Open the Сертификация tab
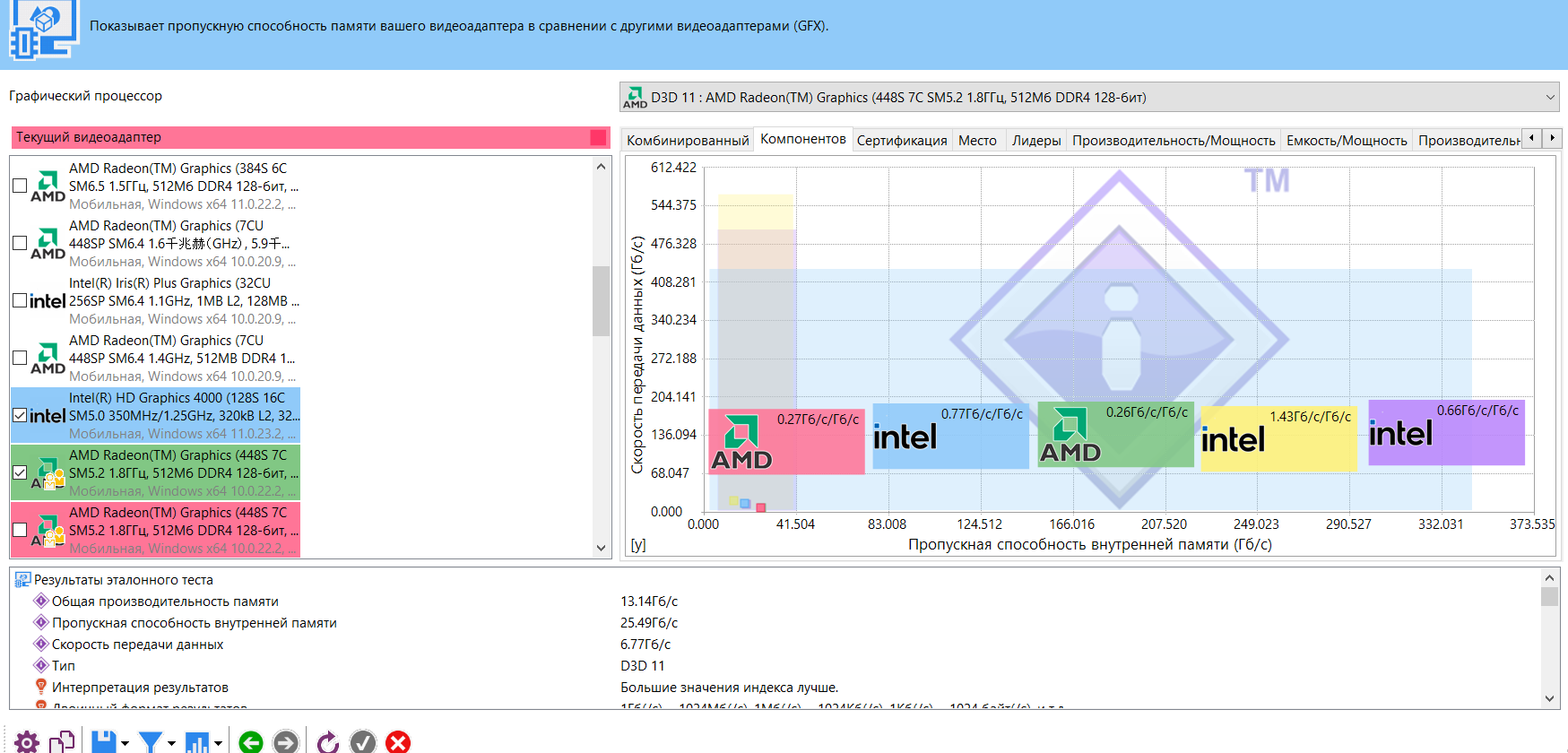 pyautogui.click(x=902, y=140)
